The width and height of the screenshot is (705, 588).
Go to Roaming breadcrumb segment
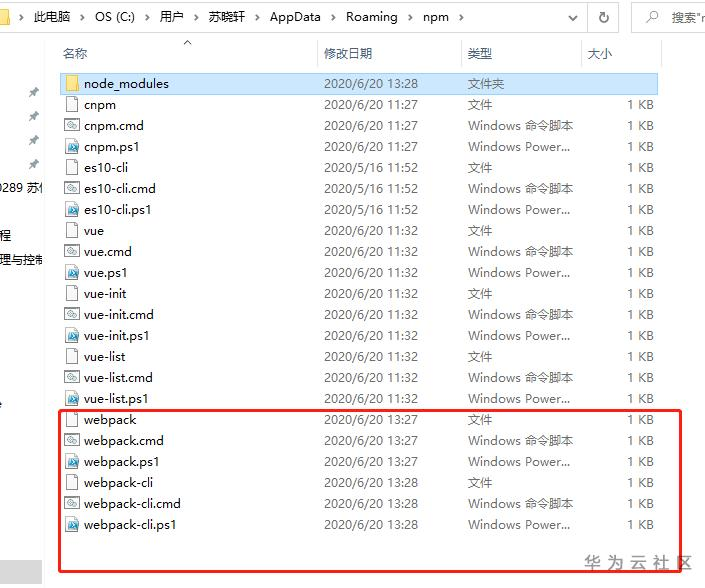371,17
